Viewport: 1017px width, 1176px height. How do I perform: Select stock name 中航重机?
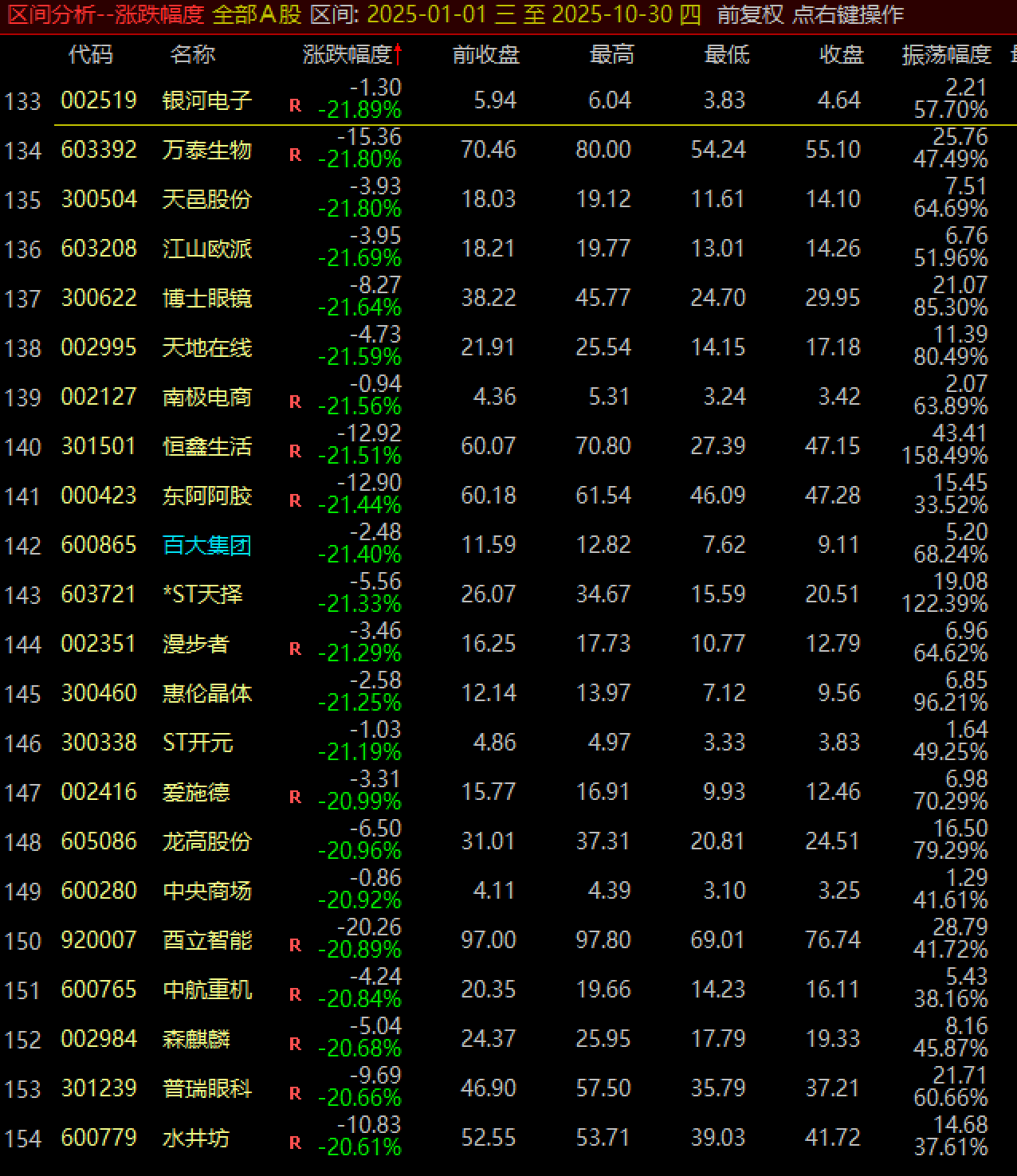[x=207, y=990]
